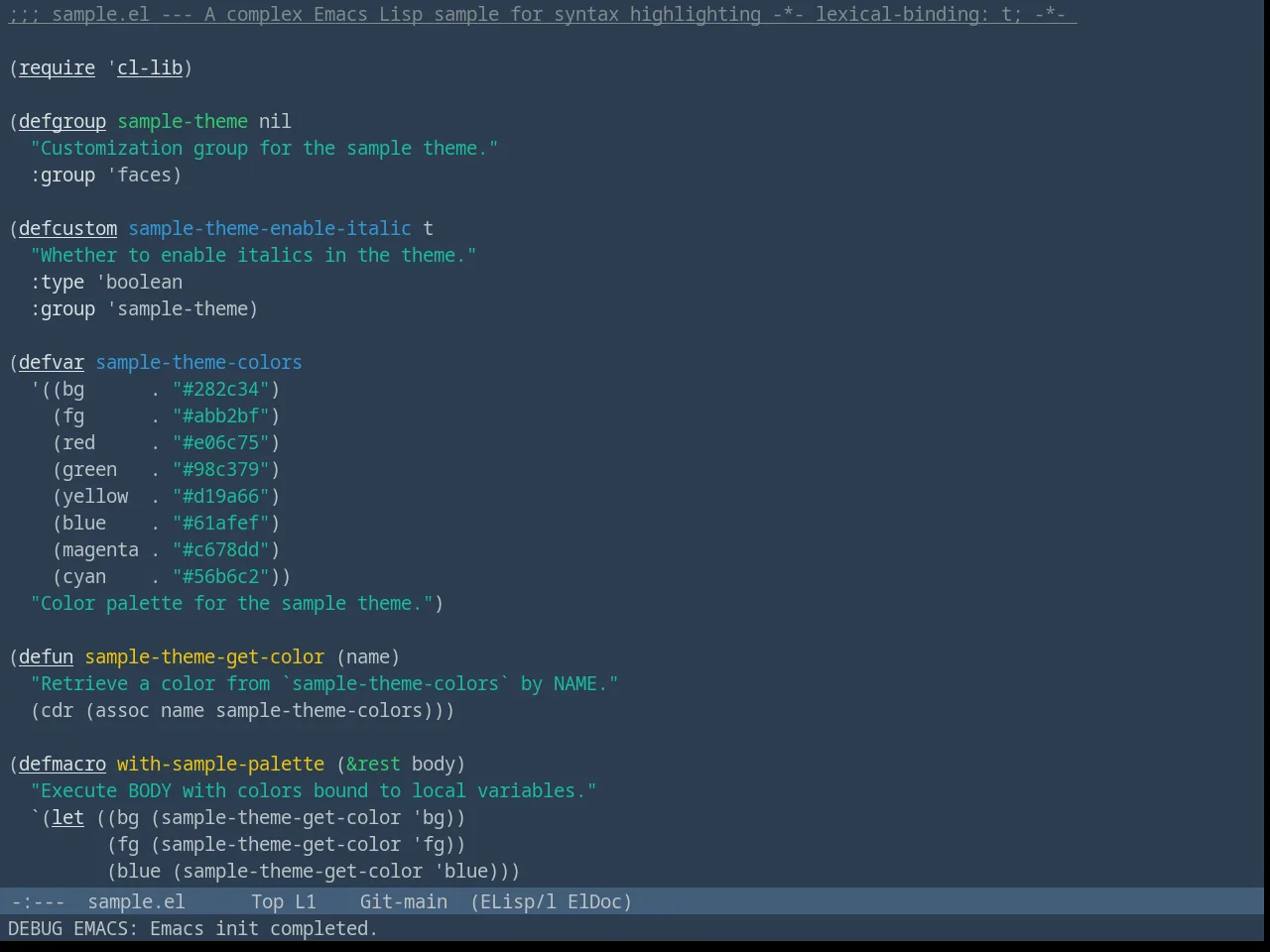Click the Top position indicator in mode line
The image size is (1270, 952).
point(267,901)
